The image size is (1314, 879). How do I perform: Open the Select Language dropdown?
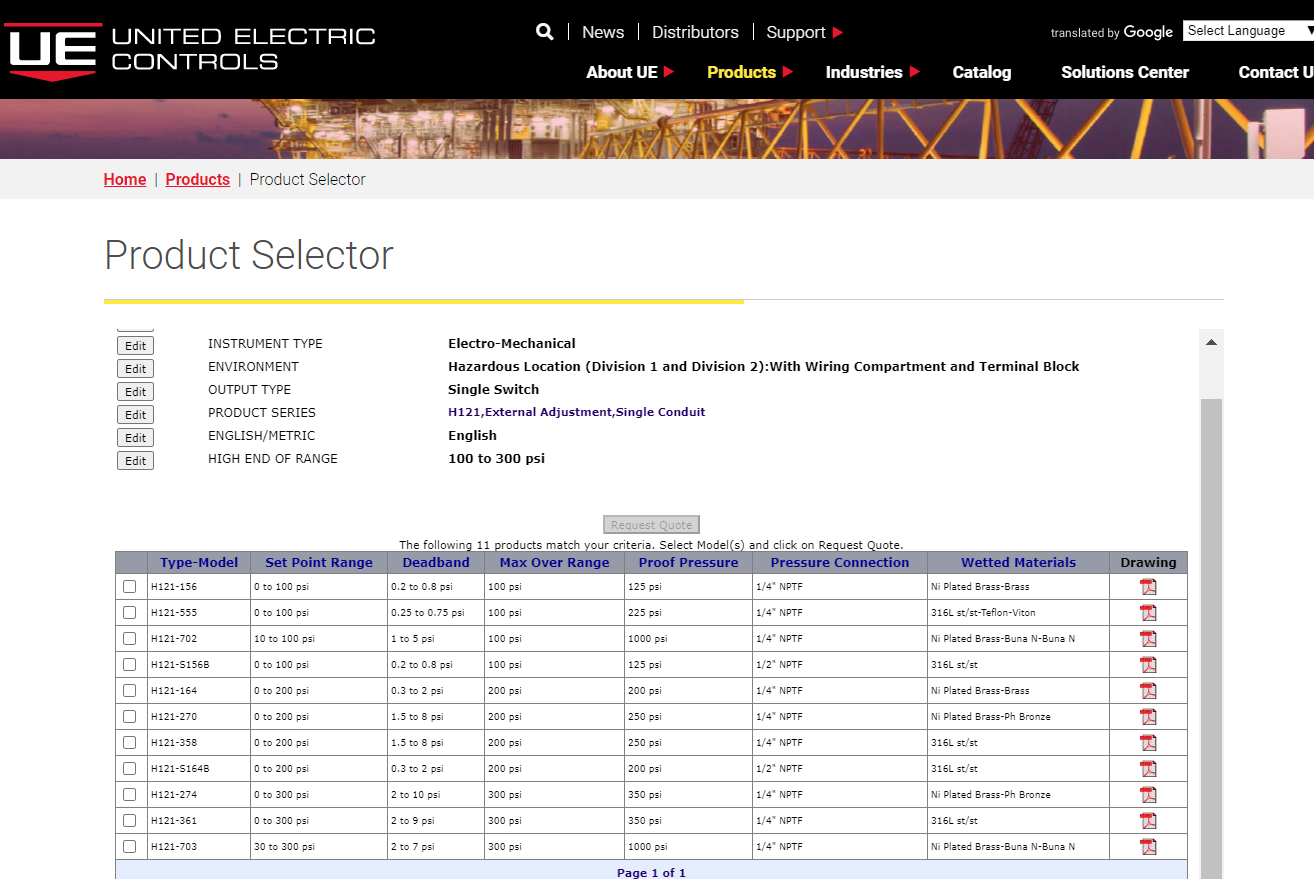(x=1248, y=30)
